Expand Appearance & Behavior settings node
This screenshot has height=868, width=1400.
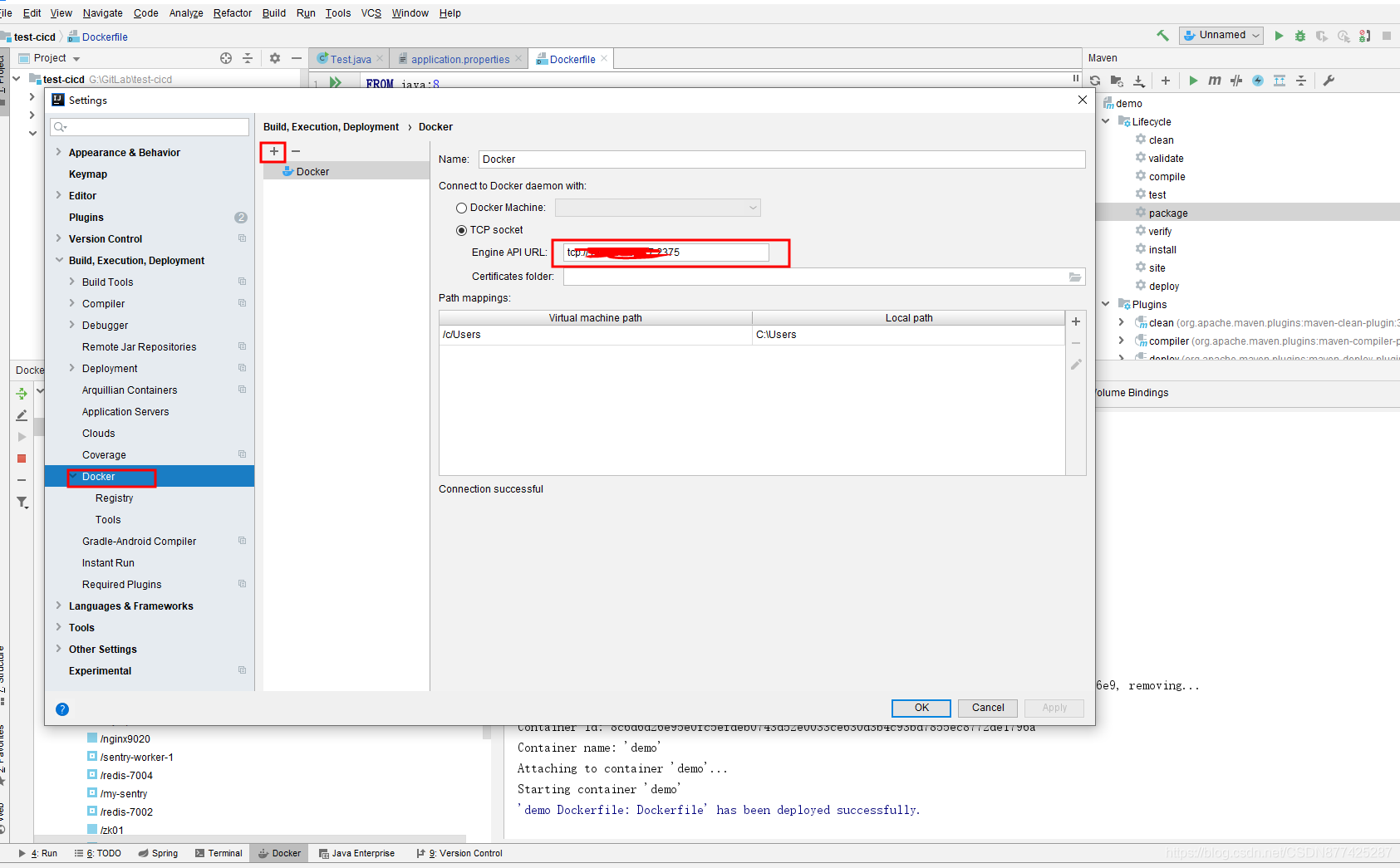[x=58, y=152]
